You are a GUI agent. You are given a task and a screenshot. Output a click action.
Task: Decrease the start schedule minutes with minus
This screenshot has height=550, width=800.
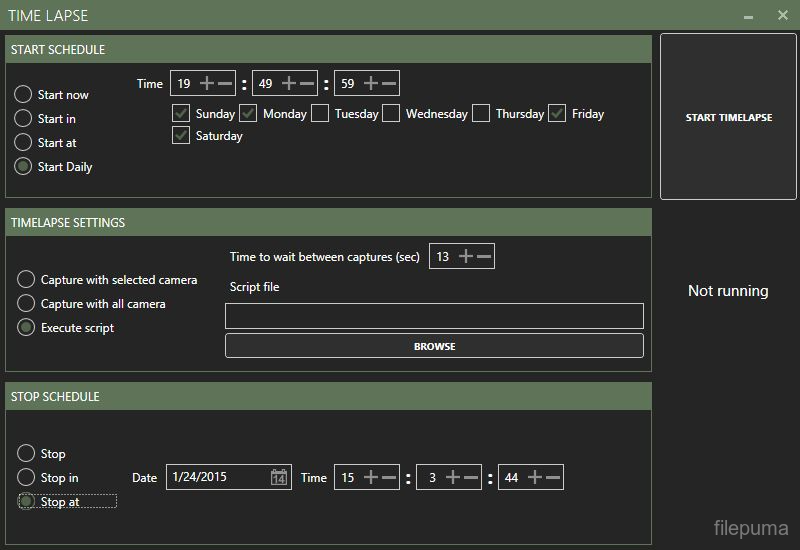coord(307,84)
